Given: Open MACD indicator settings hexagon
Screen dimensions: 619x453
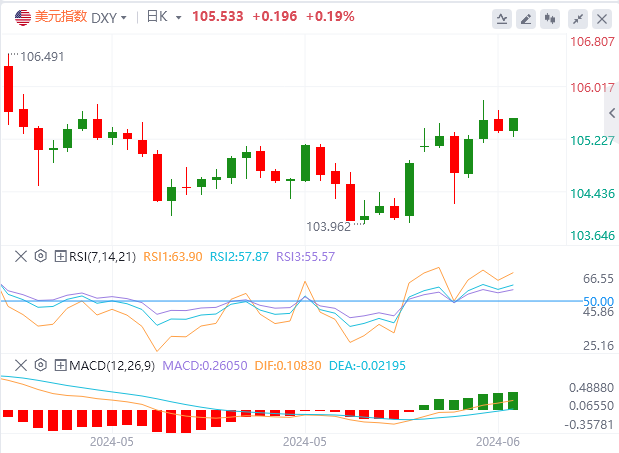Looking at the screenshot, I should (41, 365).
